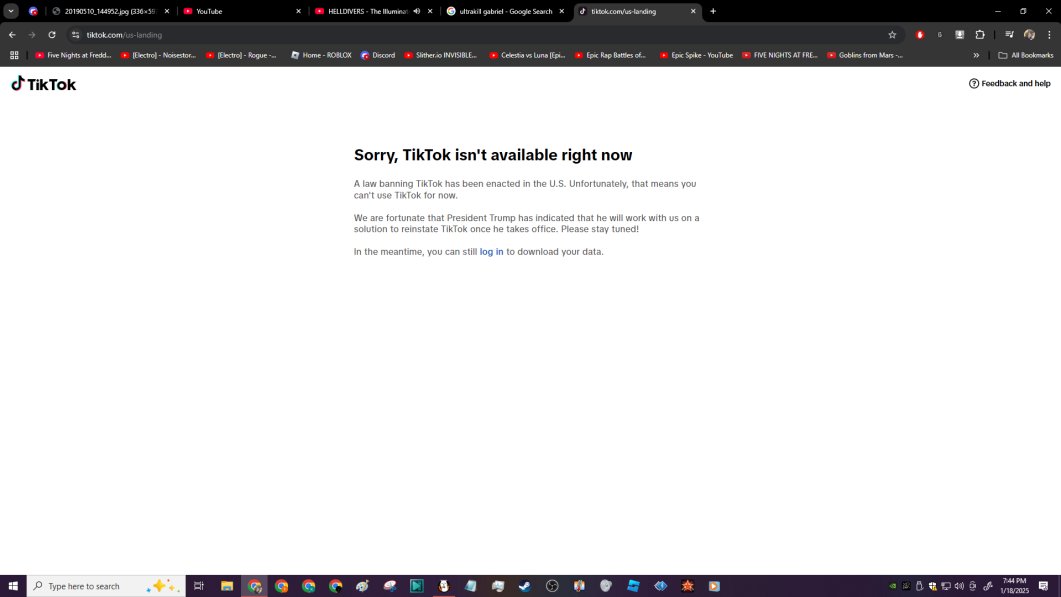This screenshot has width=1061, height=597.
Task: Open the [Electro] - Rogue bookmark
Action: pos(242,56)
